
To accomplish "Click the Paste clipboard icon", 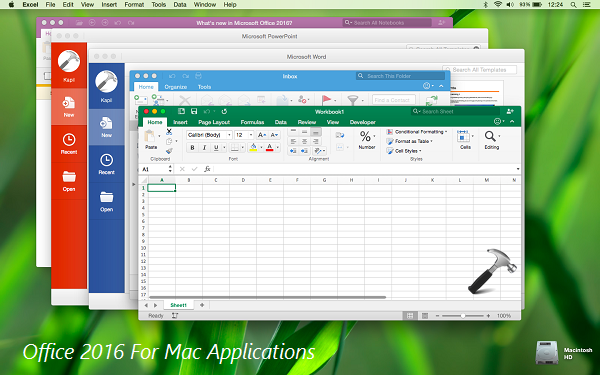I will click(150, 136).
